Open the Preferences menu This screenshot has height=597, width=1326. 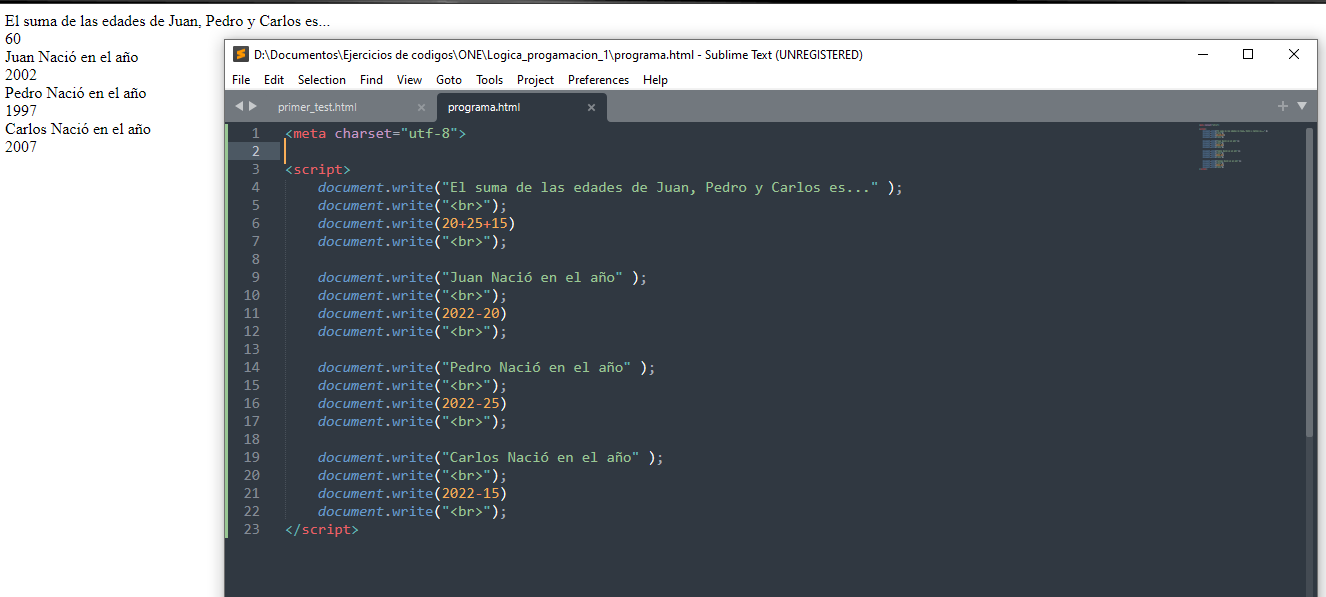pyautogui.click(x=598, y=80)
